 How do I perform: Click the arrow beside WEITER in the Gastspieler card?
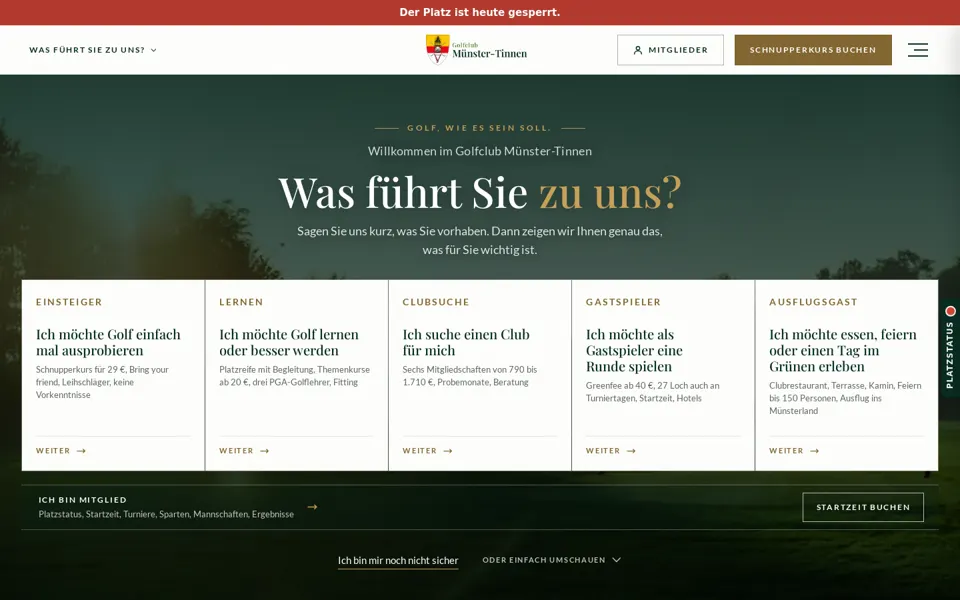(631, 451)
